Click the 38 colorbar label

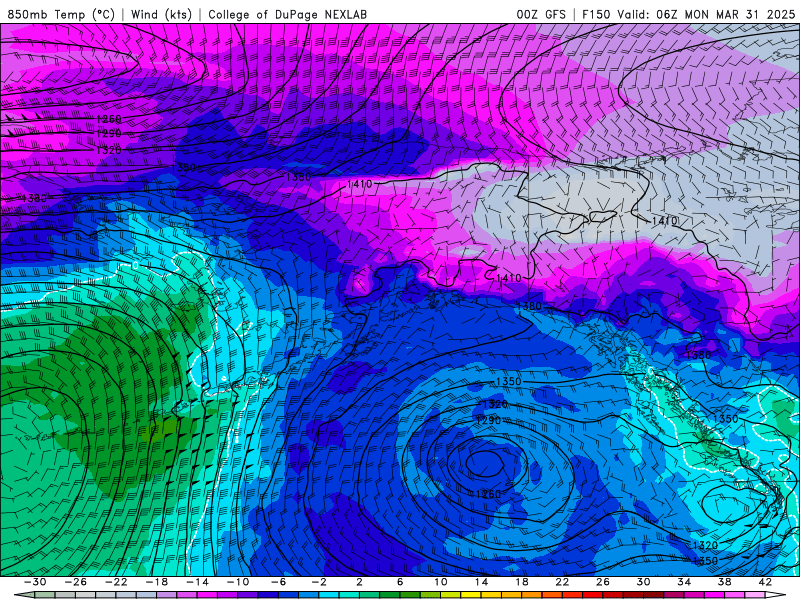pyautogui.click(x=724, y=582)
